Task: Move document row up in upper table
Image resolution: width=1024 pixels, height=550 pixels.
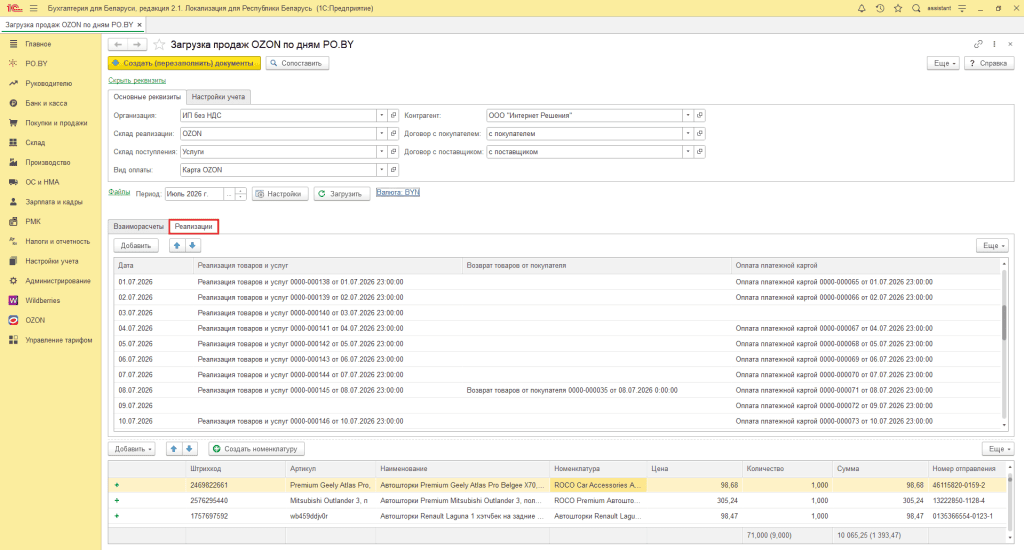Action: pos(177,246)
